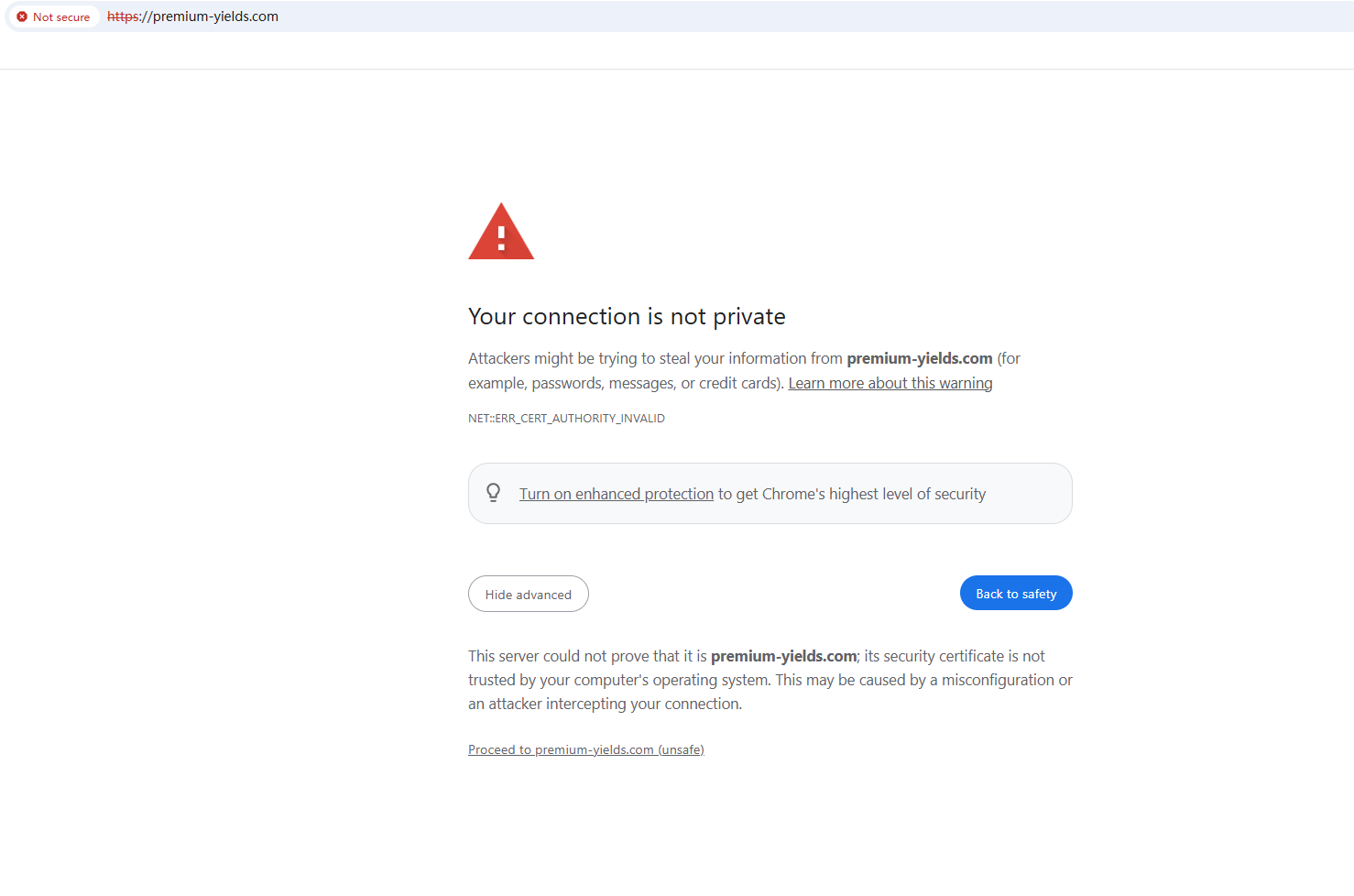Click the red warning triangle icon
Image resolution: width=1354 pixels, height=896 pixels.
coord(501,233)
